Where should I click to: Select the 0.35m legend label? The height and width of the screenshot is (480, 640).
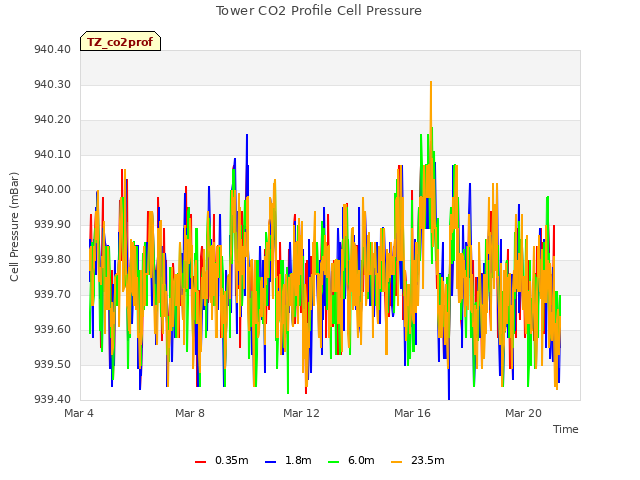pos(232,460)
